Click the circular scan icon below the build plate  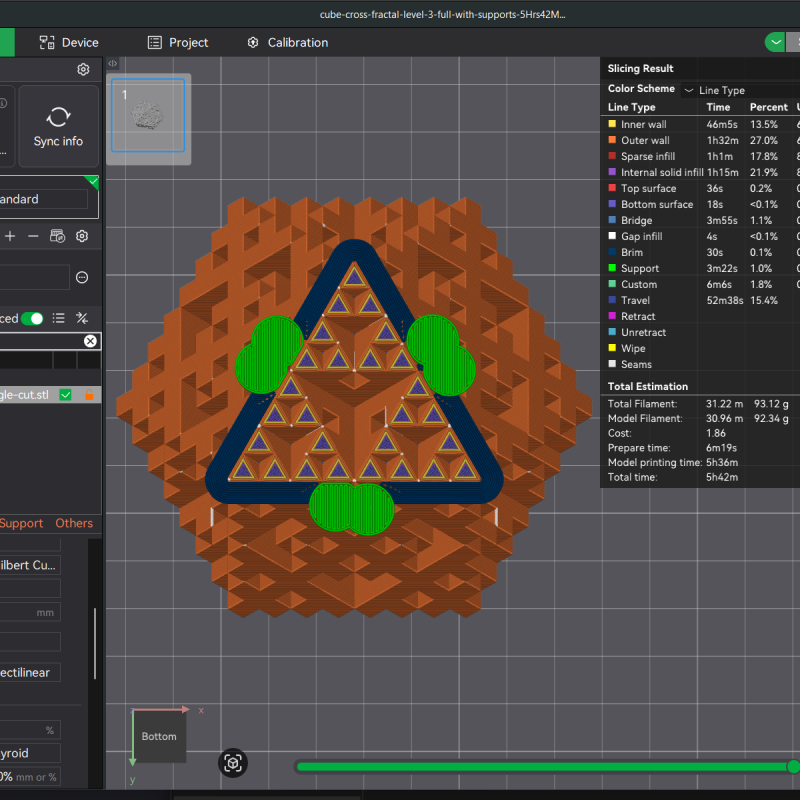point(233,763)
